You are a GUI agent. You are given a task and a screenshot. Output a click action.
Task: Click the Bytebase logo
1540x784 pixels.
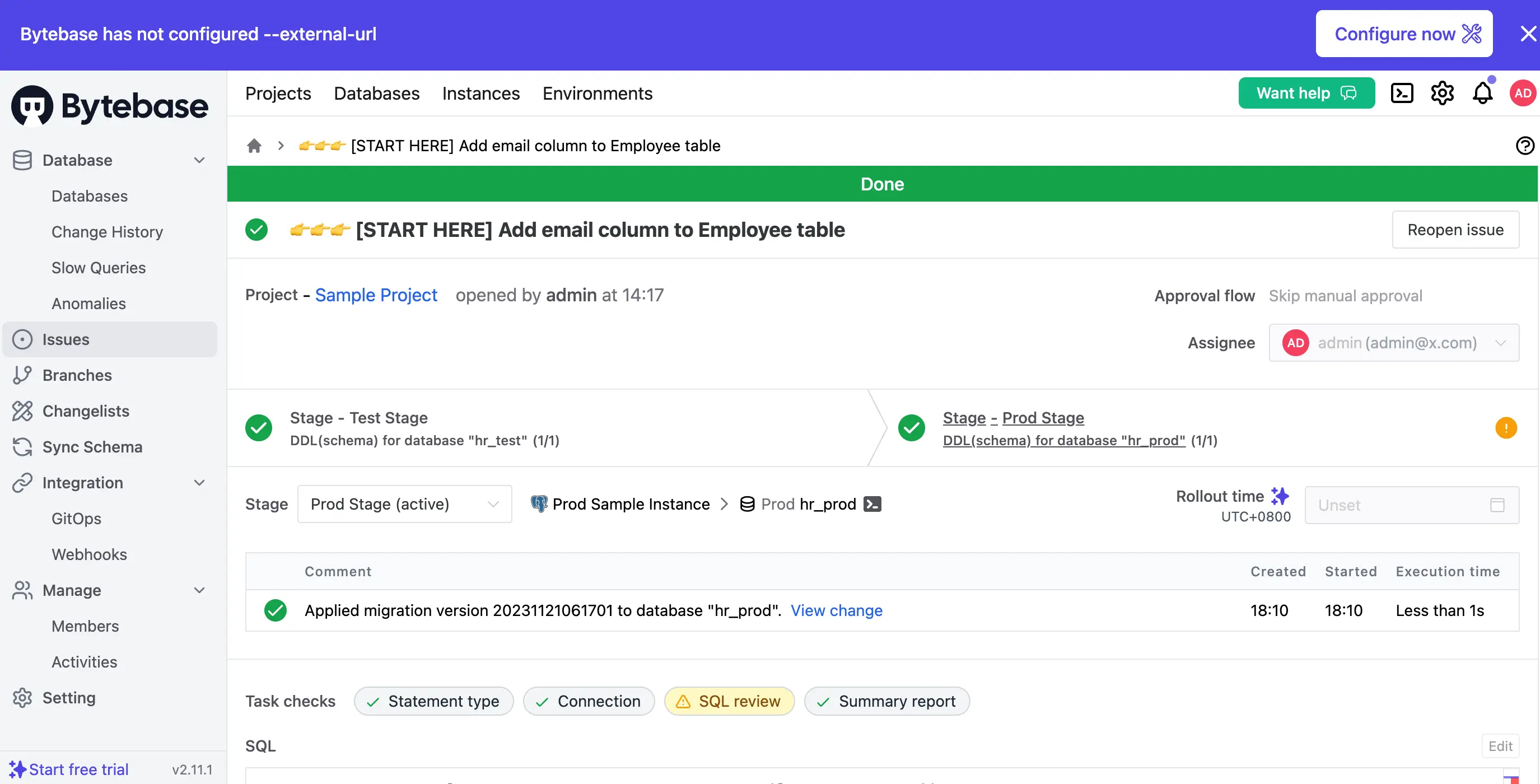(109, 106)
